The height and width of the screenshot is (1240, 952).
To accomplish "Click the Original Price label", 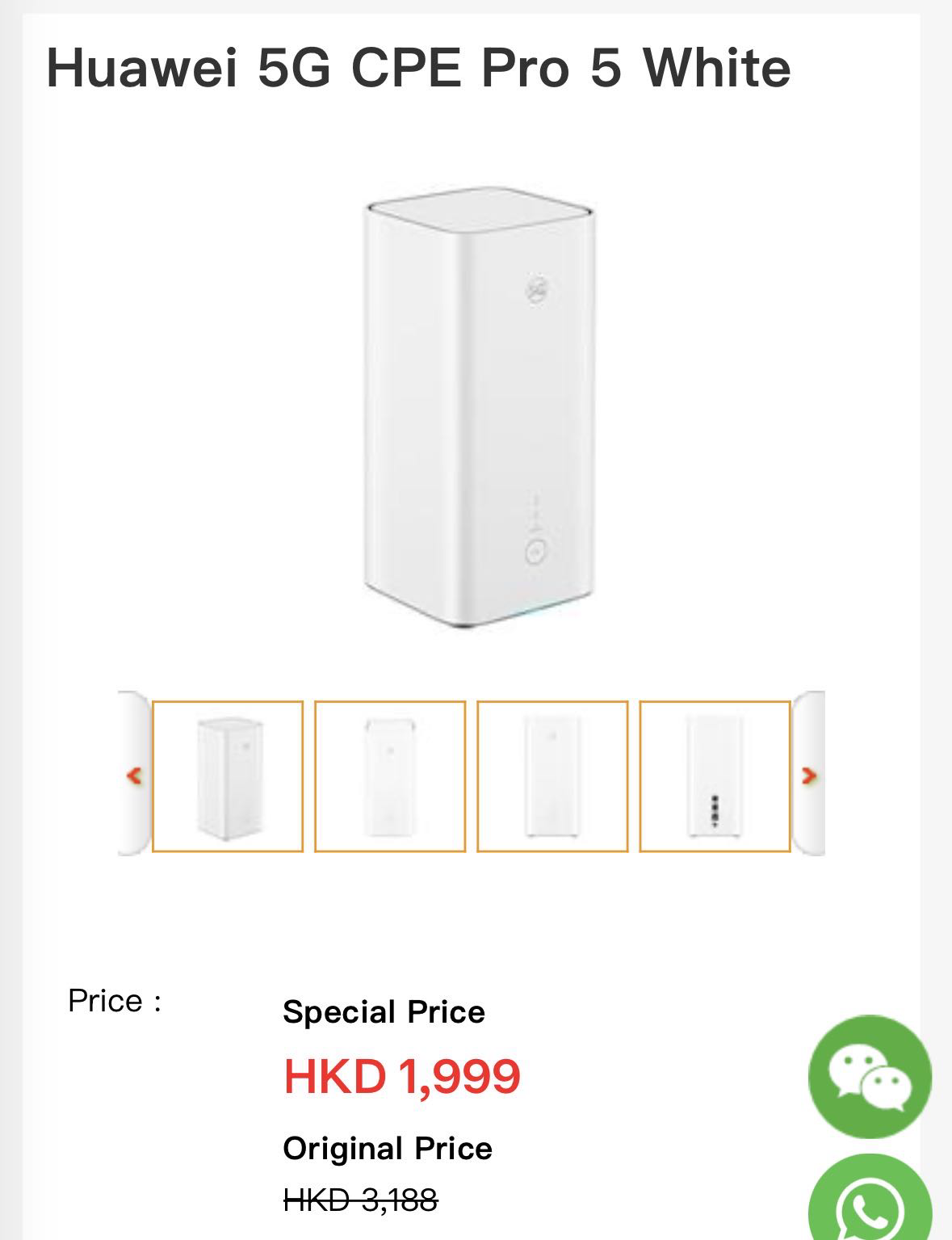I will point(388,1148).
